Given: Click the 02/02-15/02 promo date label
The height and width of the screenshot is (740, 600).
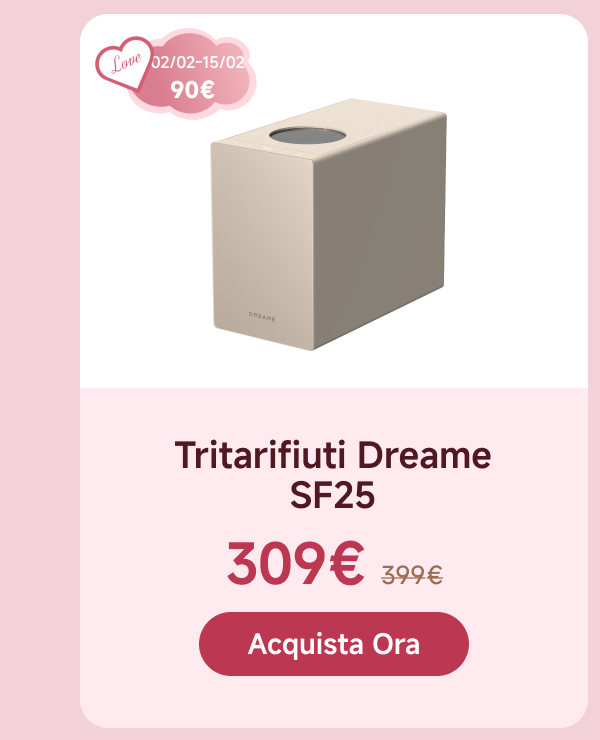Looking at the screenshot, I should click(x=198, y=62).
